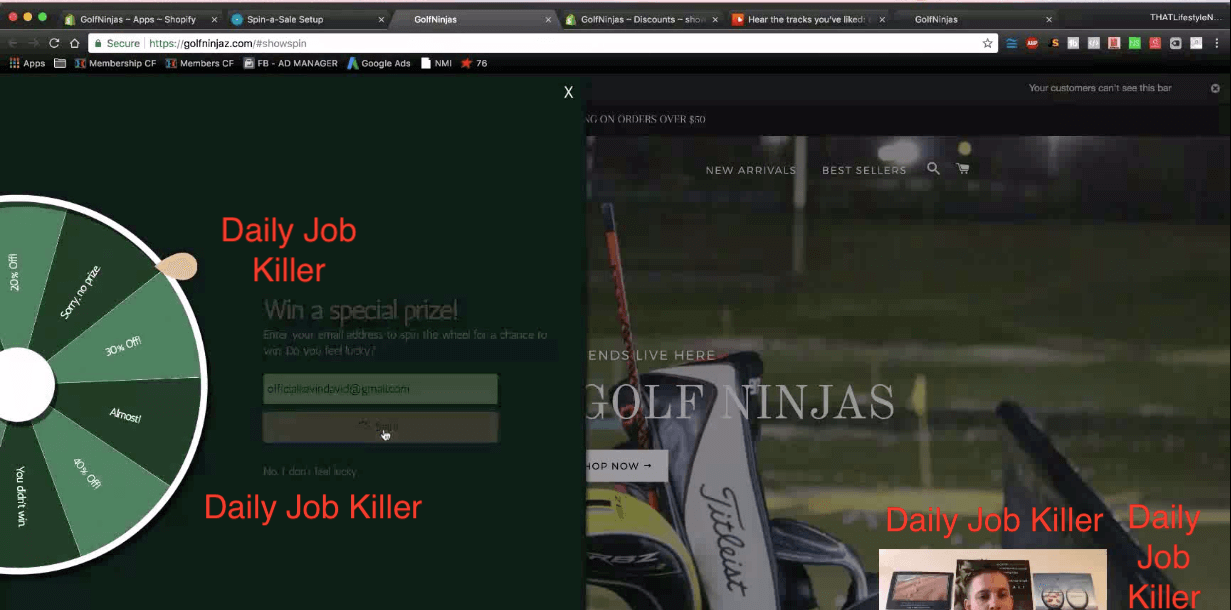Go to the browser home page

(x=74, y=43)
